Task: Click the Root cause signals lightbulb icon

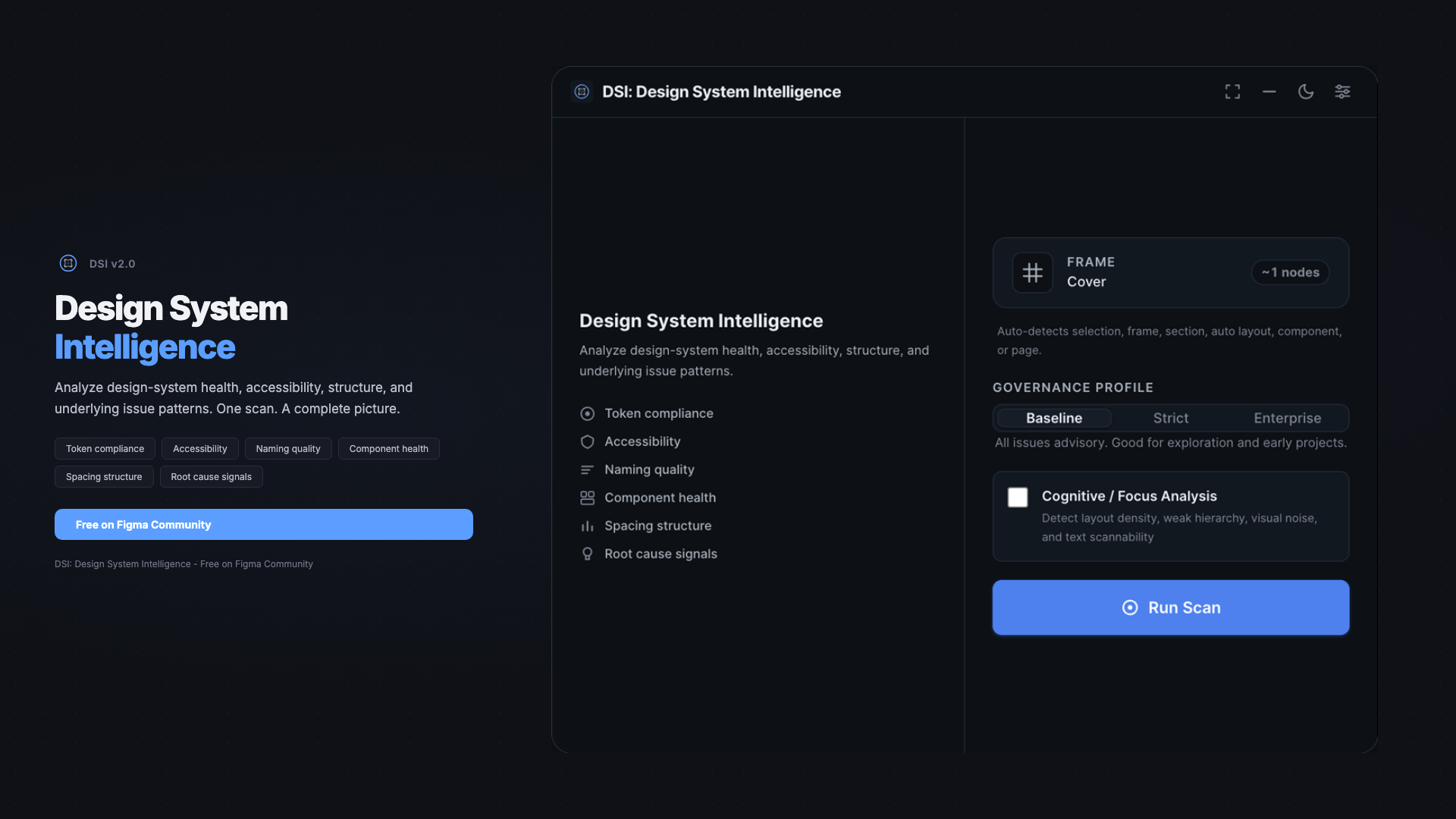Action: (588, 554)
